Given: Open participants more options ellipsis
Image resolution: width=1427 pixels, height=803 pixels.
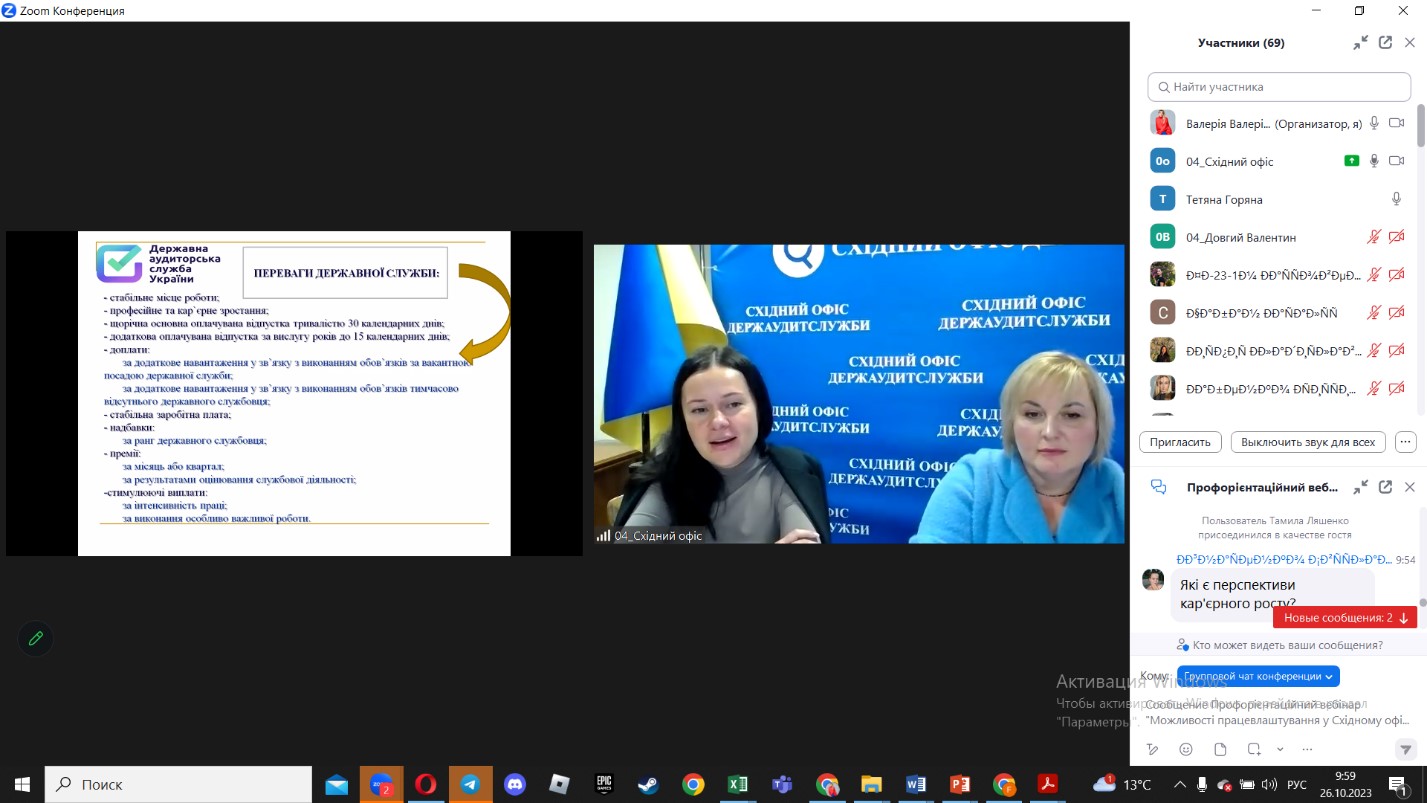Looking at the screenshot, I should click(1406, 442).
